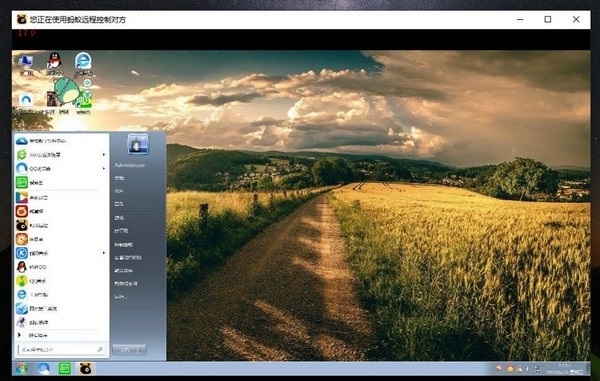Screen dimensions: 600x381
Task: Click the Windows Start orb
Action: [x=21, y=369]
